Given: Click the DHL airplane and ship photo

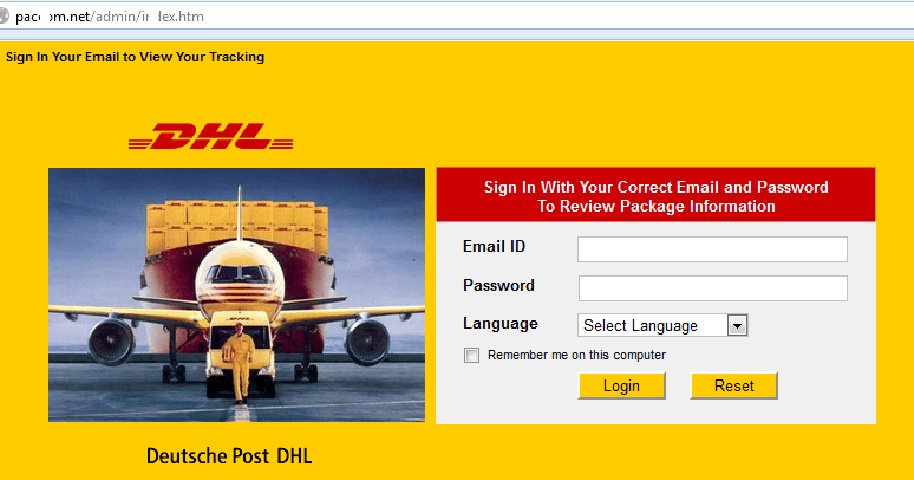Looking at the screenshot, I should [237, 295].
